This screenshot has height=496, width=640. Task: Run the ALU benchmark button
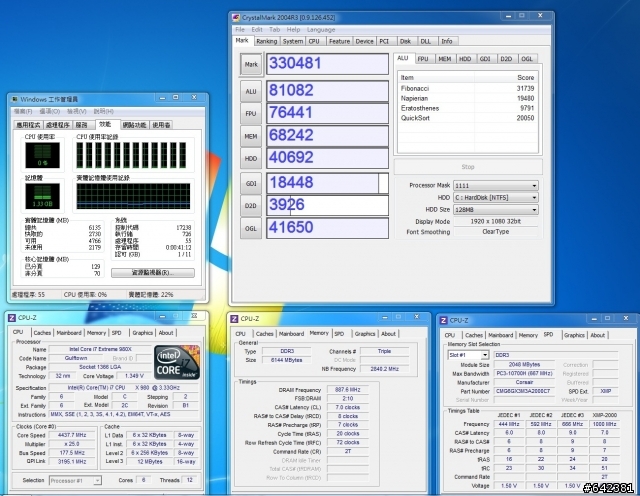[251, 91]
